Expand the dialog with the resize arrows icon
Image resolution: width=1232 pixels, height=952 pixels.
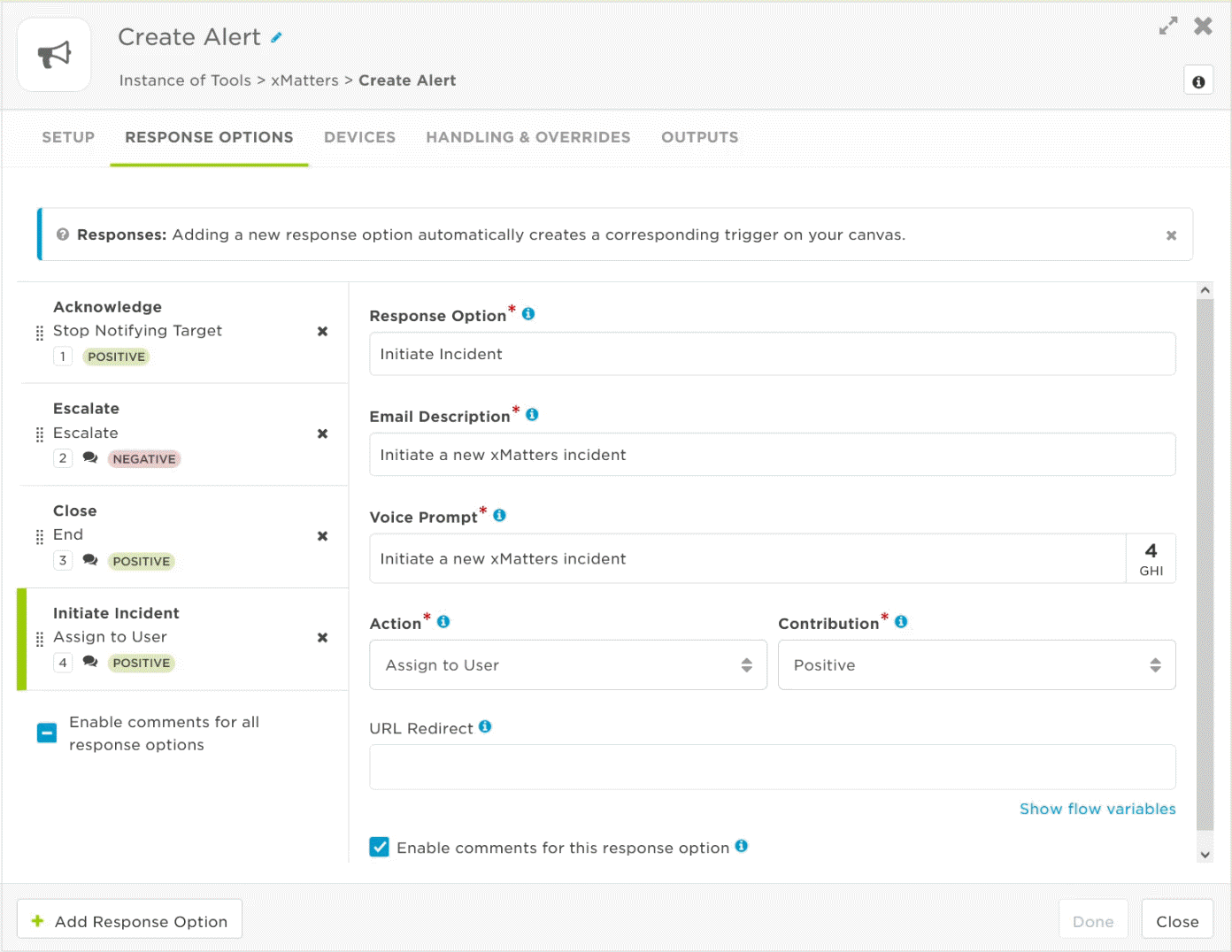1168,27
